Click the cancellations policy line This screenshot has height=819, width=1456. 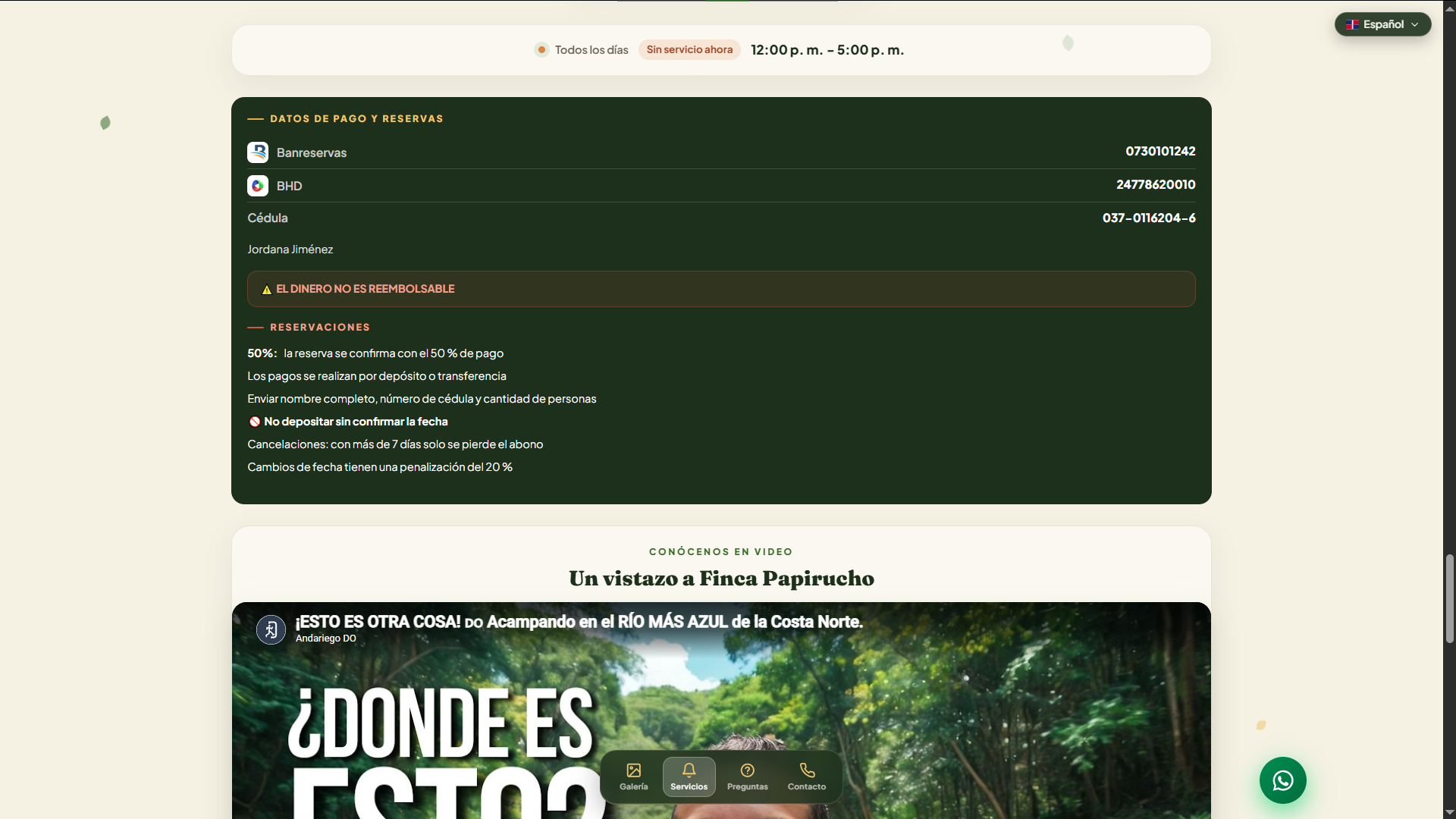point(395,444)
